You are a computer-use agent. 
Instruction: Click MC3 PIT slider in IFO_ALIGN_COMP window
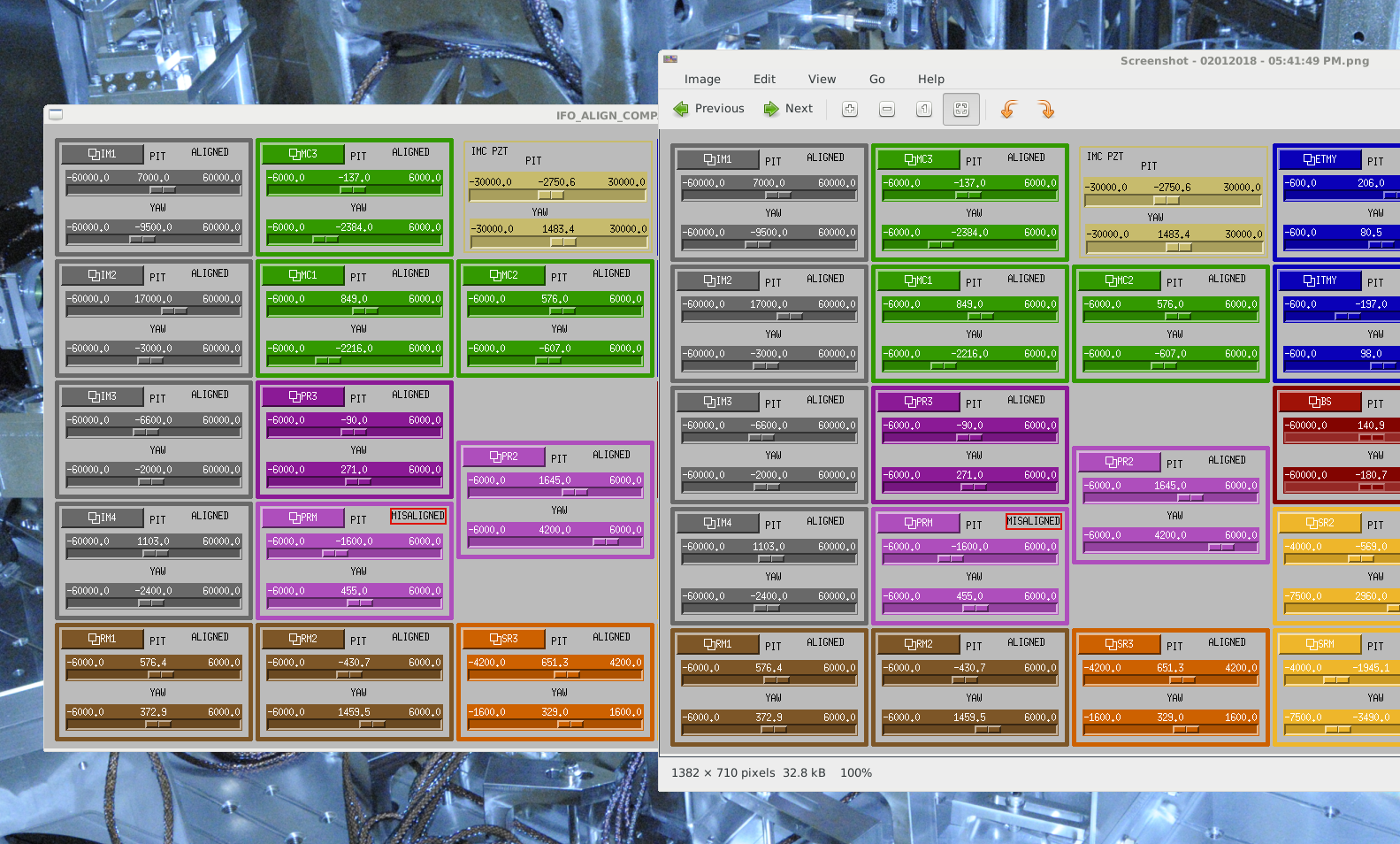[x=353, y=190]
